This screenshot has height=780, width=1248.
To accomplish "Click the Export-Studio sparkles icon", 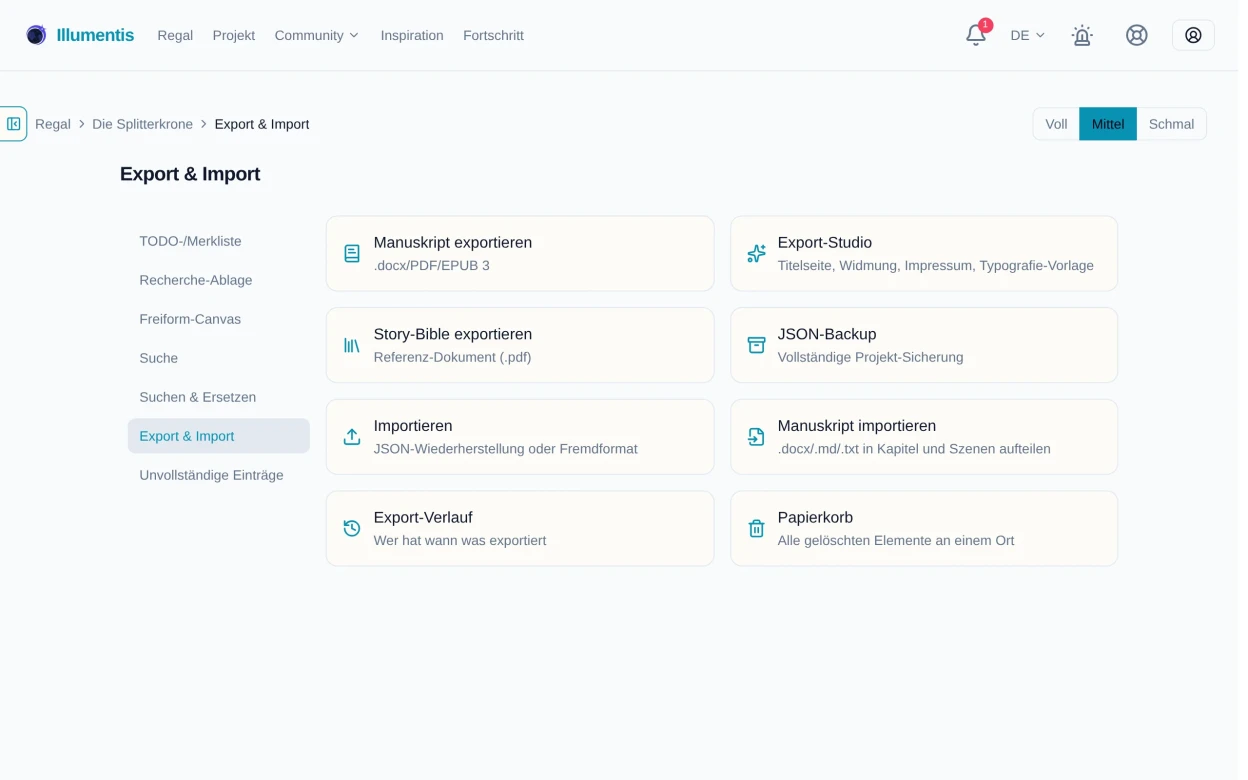I will 756,254.
